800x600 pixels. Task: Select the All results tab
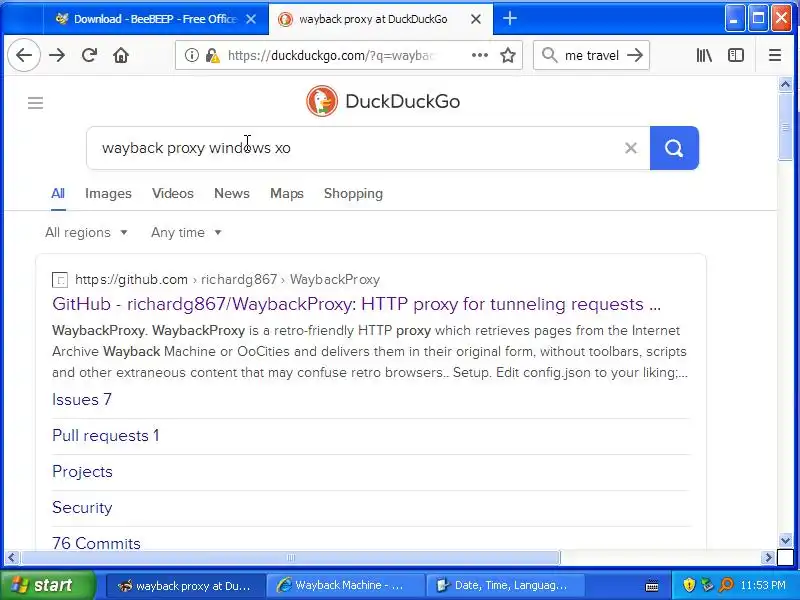[x=58, y=193]
